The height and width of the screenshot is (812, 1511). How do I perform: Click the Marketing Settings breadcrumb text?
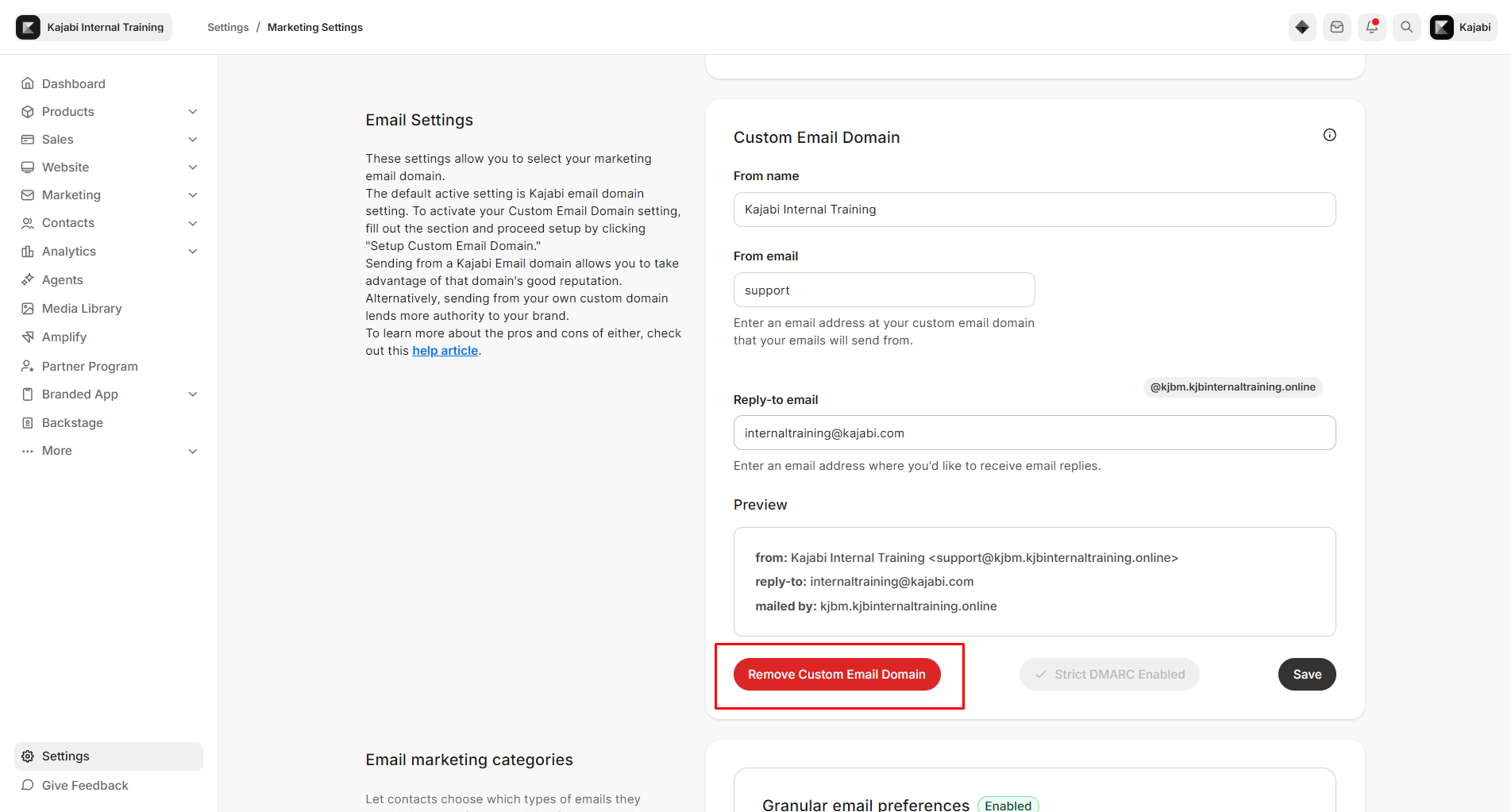coord(315,27)
